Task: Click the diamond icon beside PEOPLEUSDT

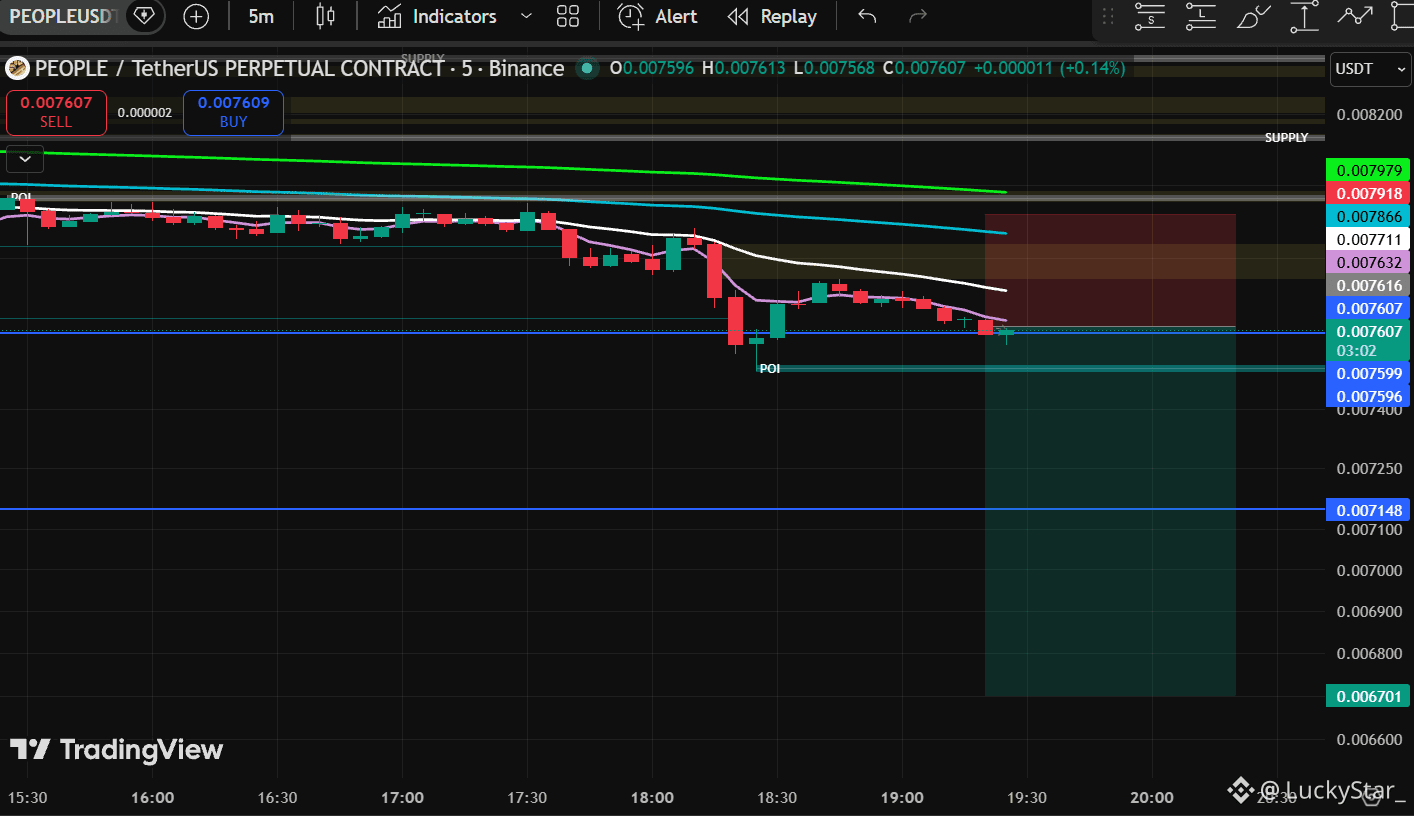Action: pos(145,16)
